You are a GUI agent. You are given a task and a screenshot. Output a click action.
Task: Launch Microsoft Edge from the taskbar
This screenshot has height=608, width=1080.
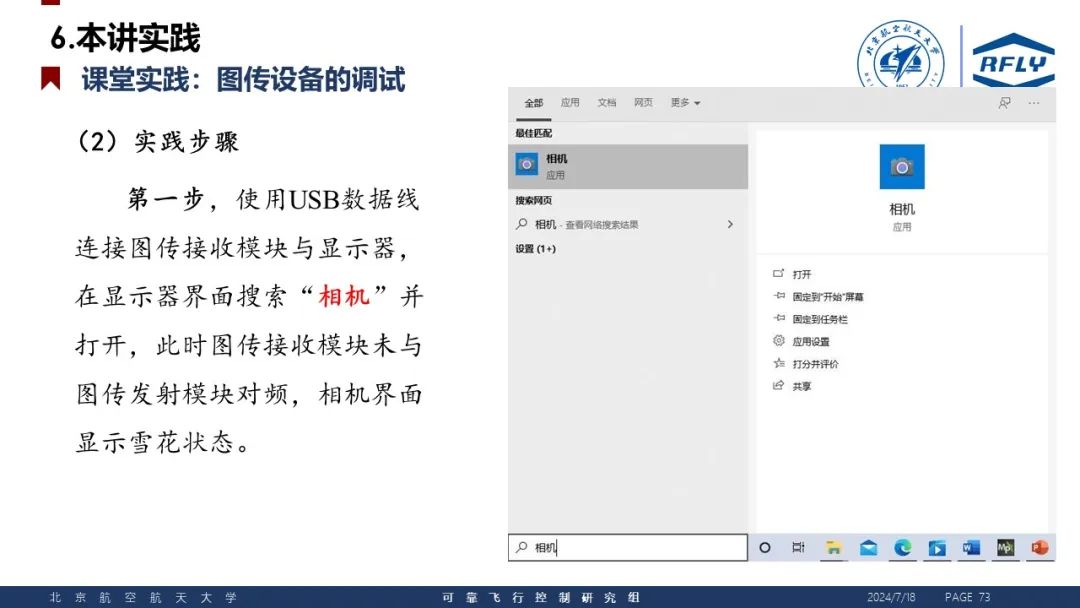(902, 548)
